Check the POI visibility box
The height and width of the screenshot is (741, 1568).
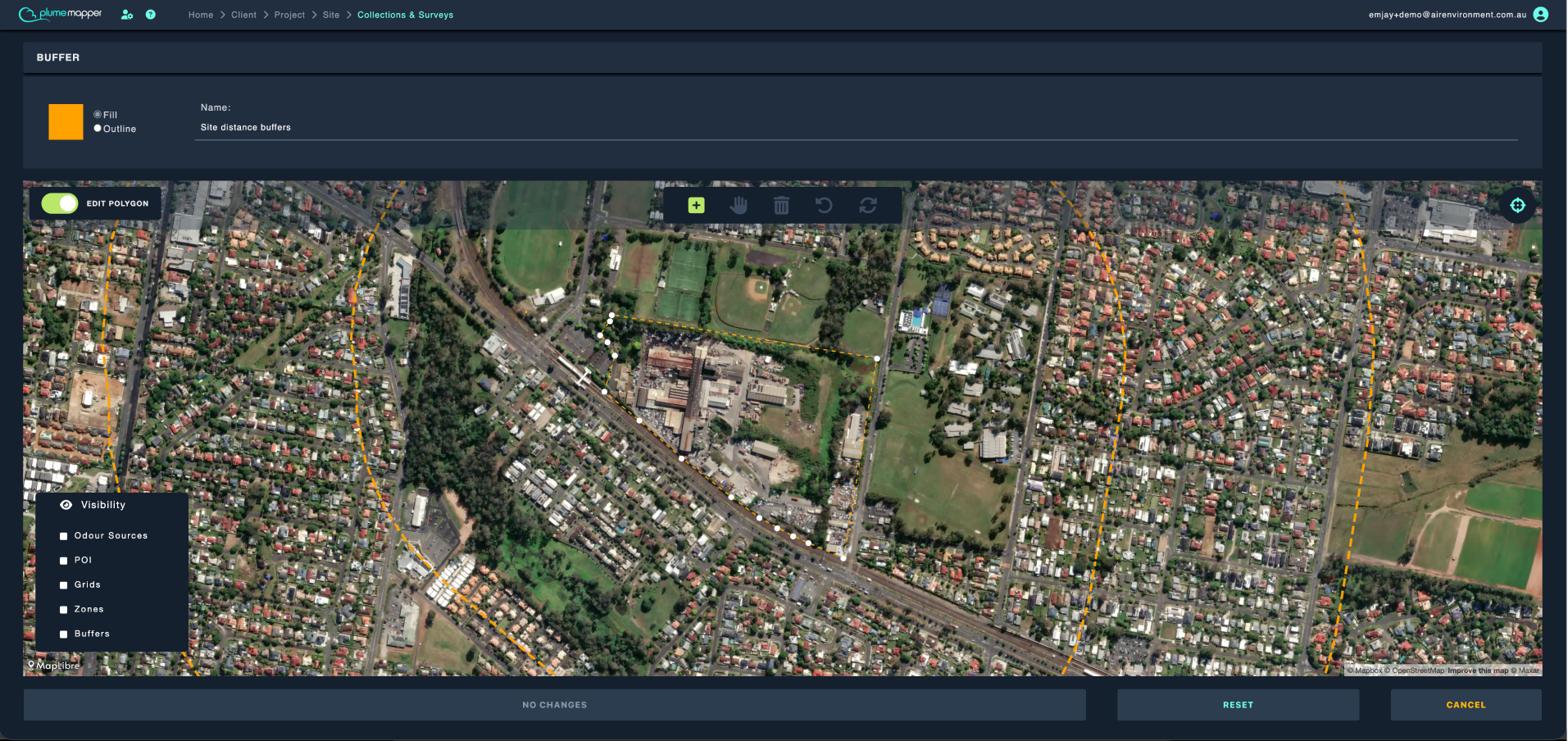[64, 561]
